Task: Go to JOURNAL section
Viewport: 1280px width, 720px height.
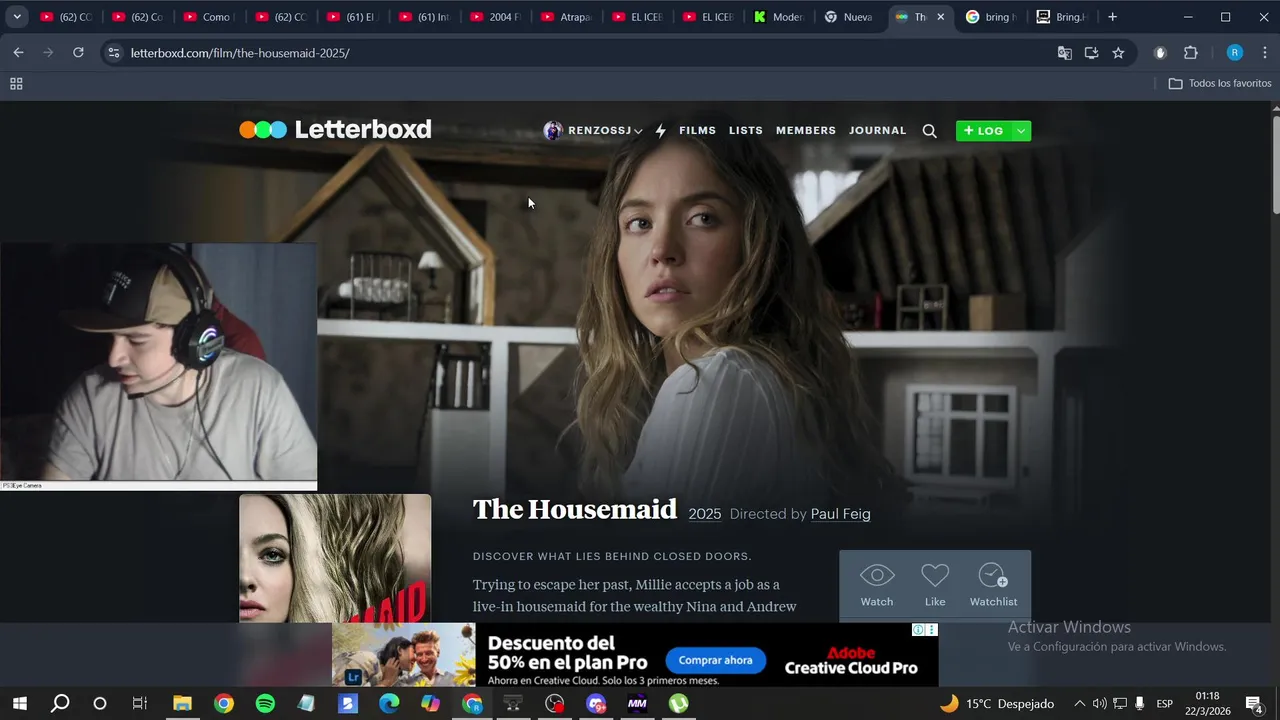Action: [877, 131]
